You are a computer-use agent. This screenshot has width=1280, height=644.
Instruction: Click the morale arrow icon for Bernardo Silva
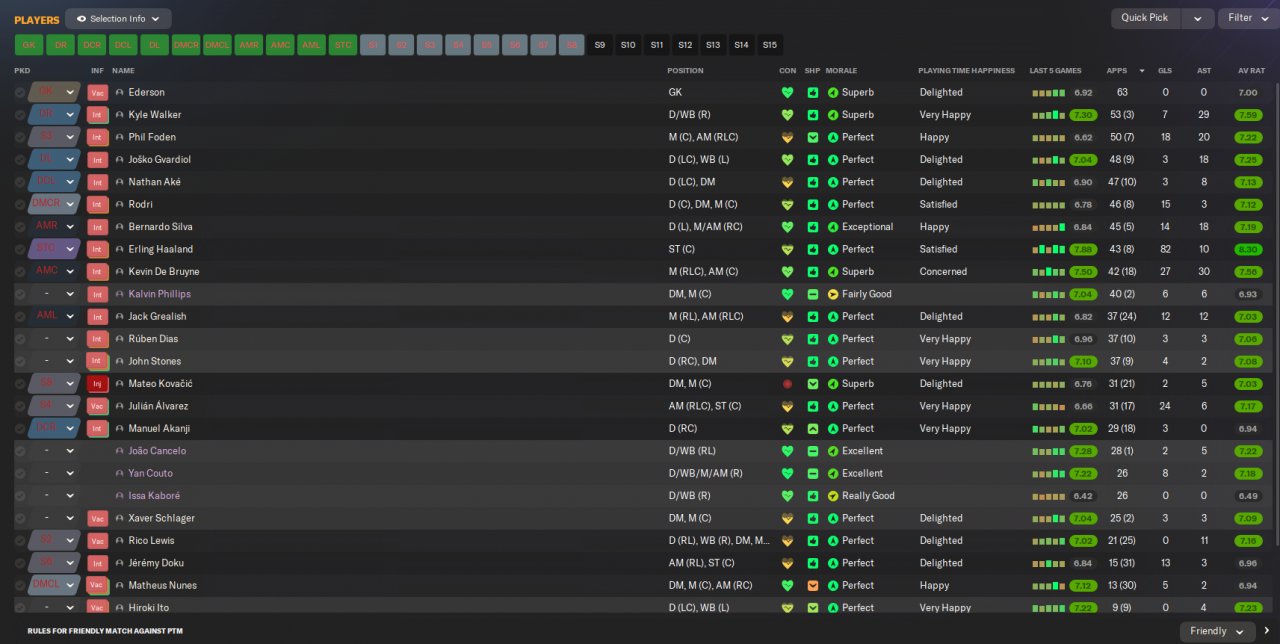click(x=833, y=227)
